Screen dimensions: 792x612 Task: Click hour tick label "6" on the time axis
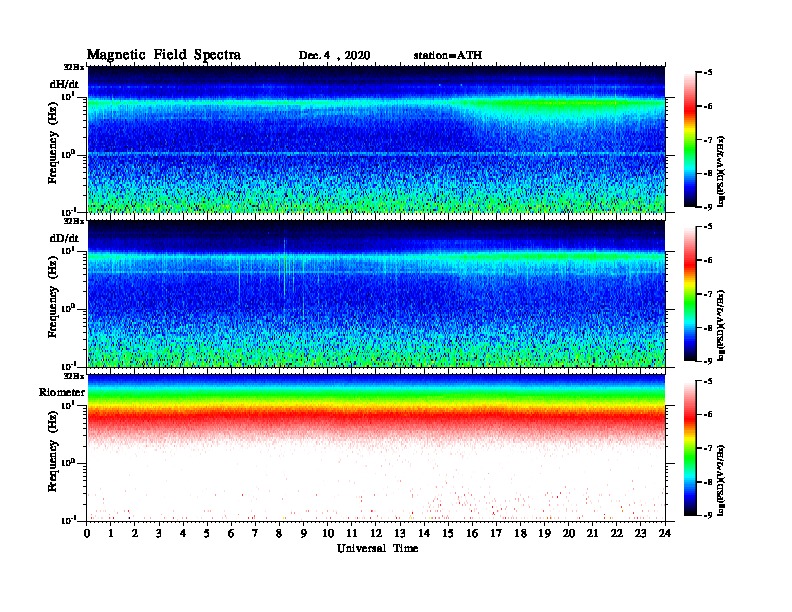pos(231,533)
